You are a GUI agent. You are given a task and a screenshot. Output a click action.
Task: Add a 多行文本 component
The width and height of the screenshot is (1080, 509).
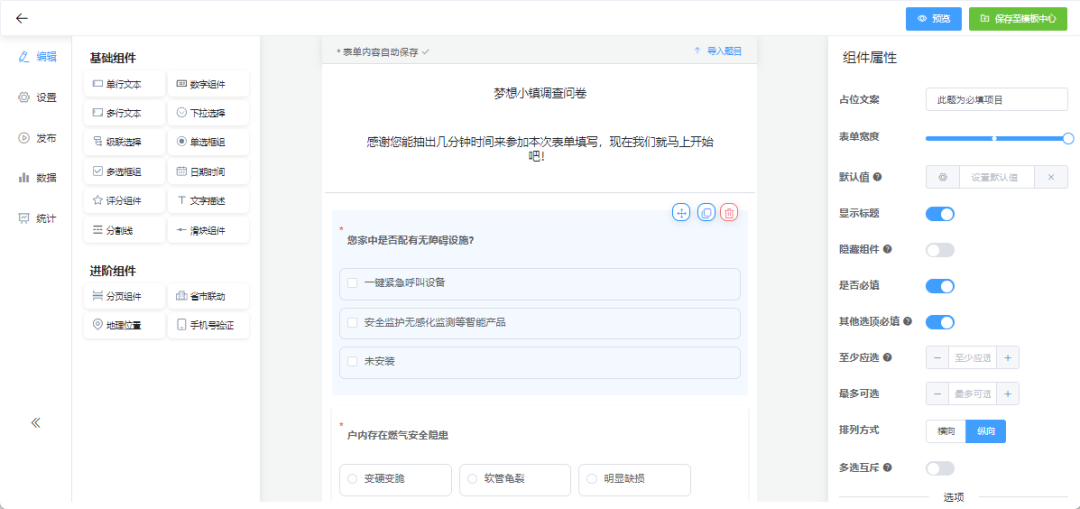(x=125, y=113)
